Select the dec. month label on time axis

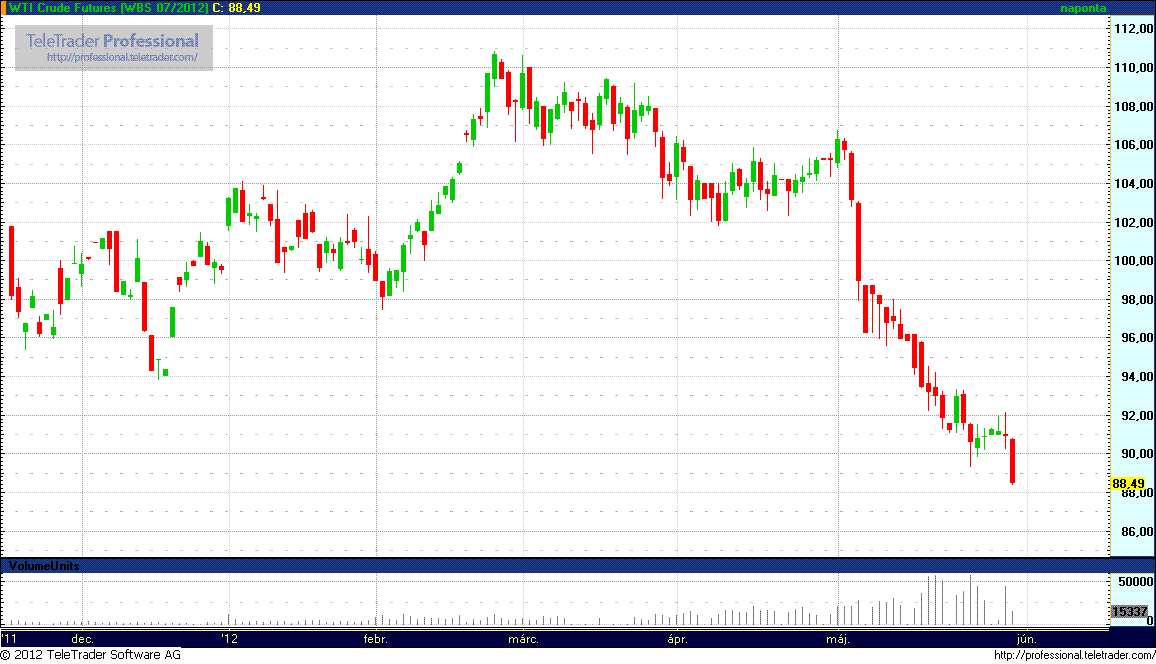82,639
